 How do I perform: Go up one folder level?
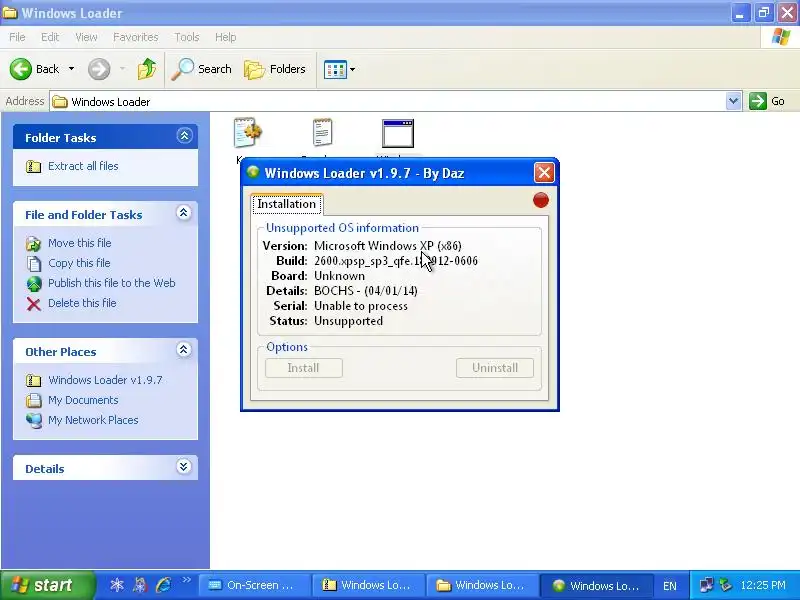(147, 69)
